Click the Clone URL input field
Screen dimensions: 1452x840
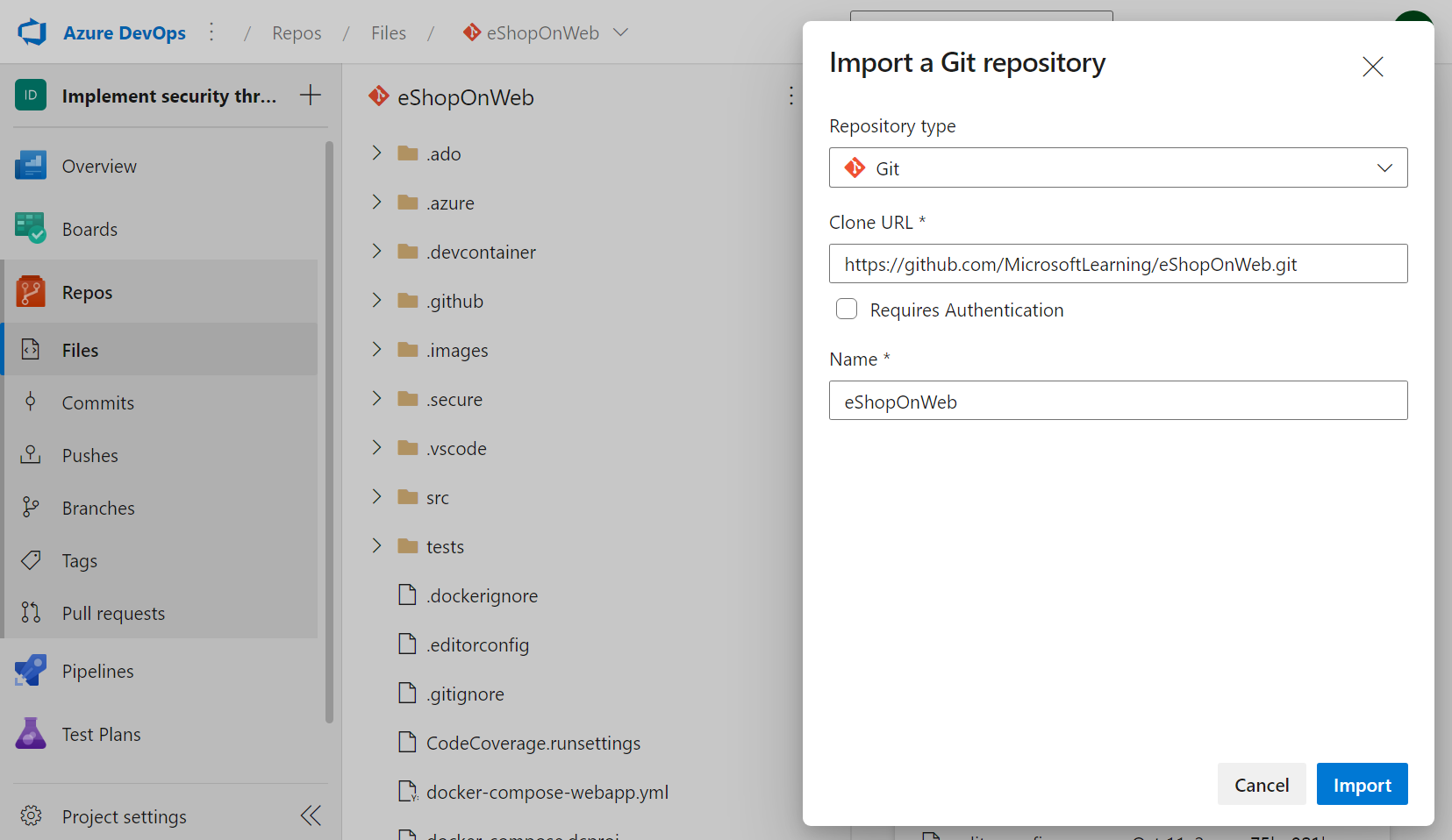tap(1119, 264)
